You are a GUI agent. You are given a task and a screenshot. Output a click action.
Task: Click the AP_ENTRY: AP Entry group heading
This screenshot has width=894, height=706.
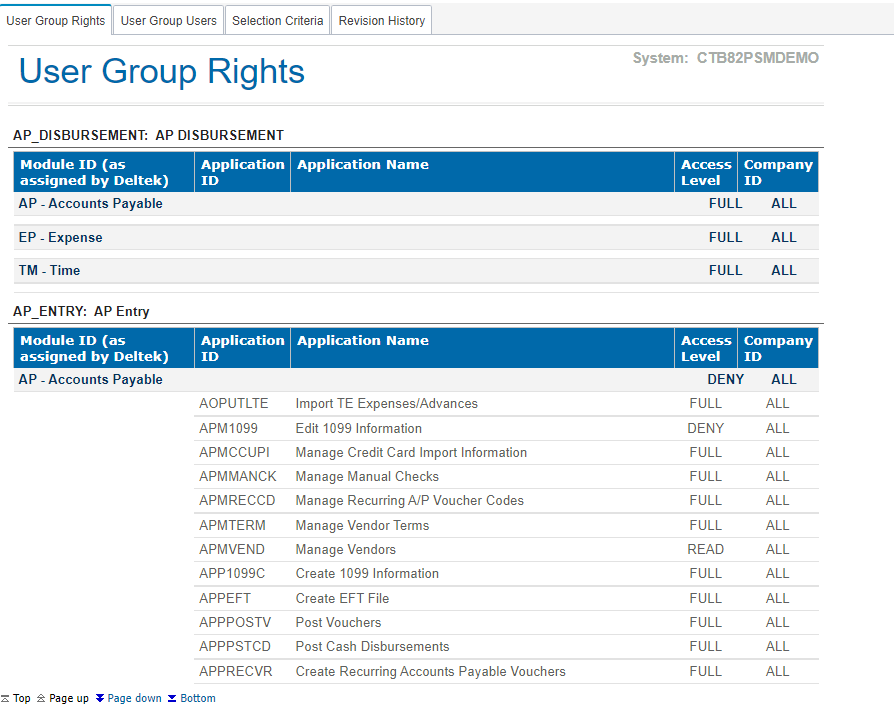(x=81, y=311)
